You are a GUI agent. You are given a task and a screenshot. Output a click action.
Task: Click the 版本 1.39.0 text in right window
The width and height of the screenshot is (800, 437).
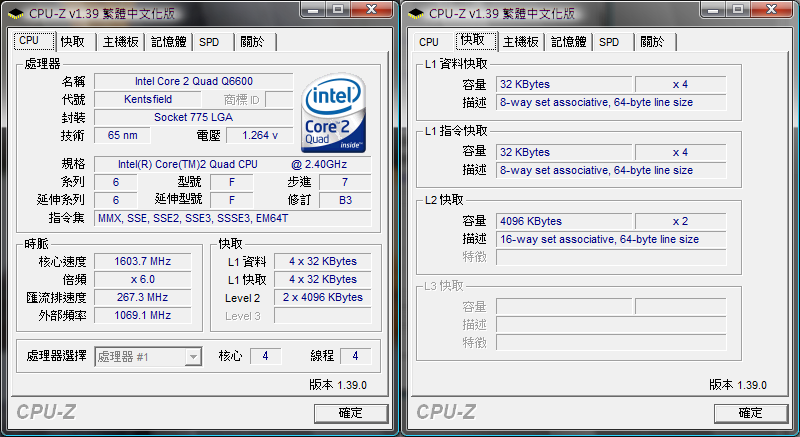(738, 385)
